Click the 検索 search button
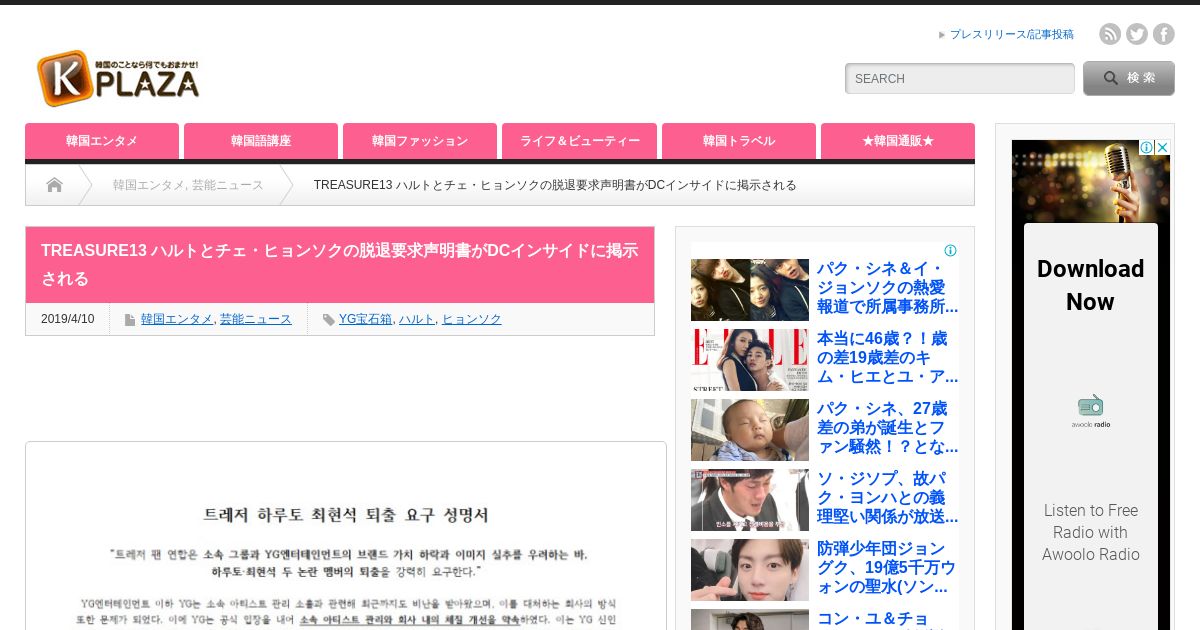 [x=1129, y=78]
